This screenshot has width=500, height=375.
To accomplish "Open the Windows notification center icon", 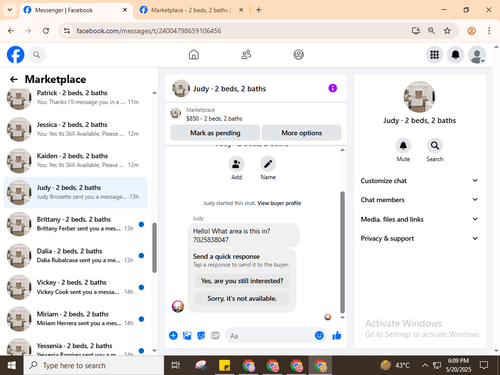I will (484, 365).
